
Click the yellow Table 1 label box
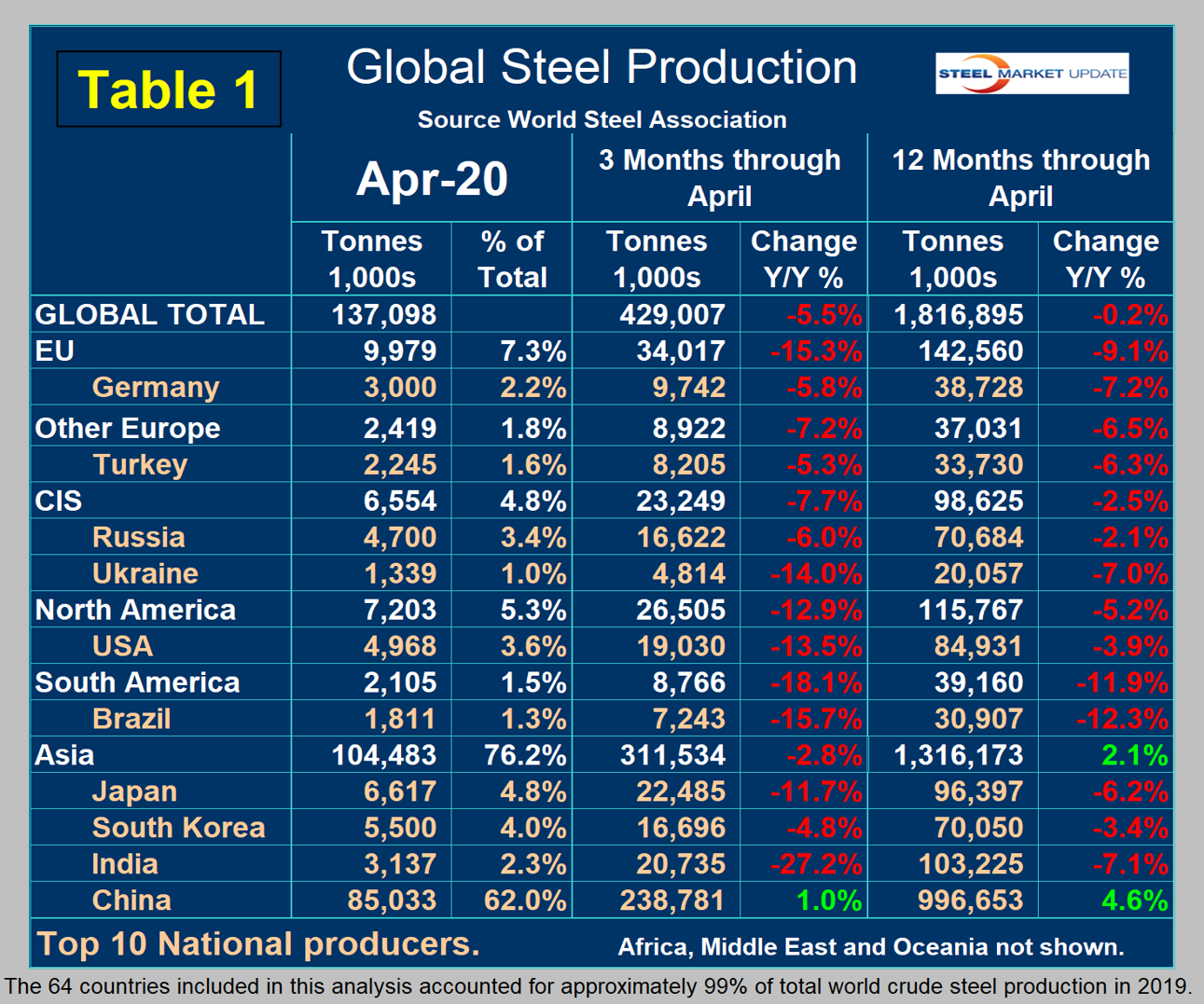pos(169,89)
